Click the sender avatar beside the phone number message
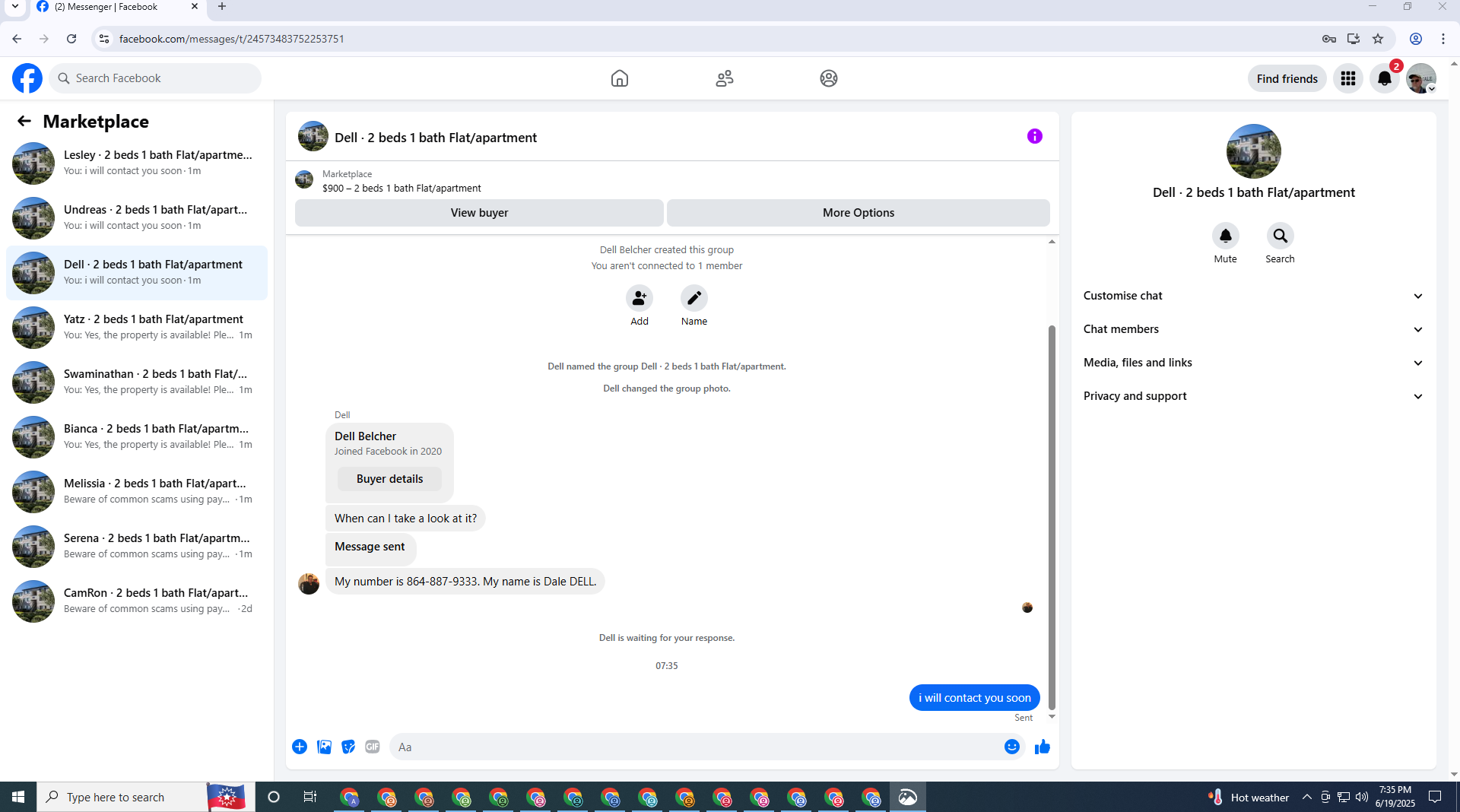The height and width of the screenshot is (812, 1460). click(309, 584)
